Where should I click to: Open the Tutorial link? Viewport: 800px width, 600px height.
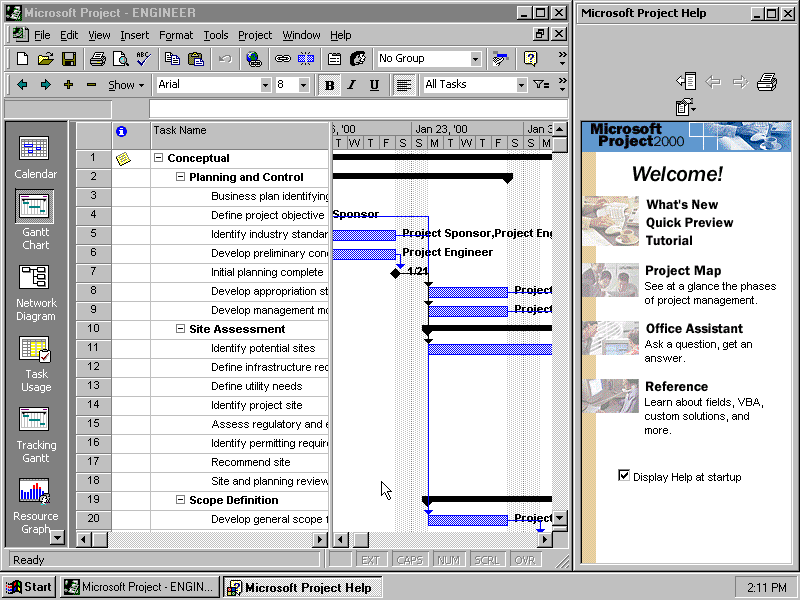(669, 240)
